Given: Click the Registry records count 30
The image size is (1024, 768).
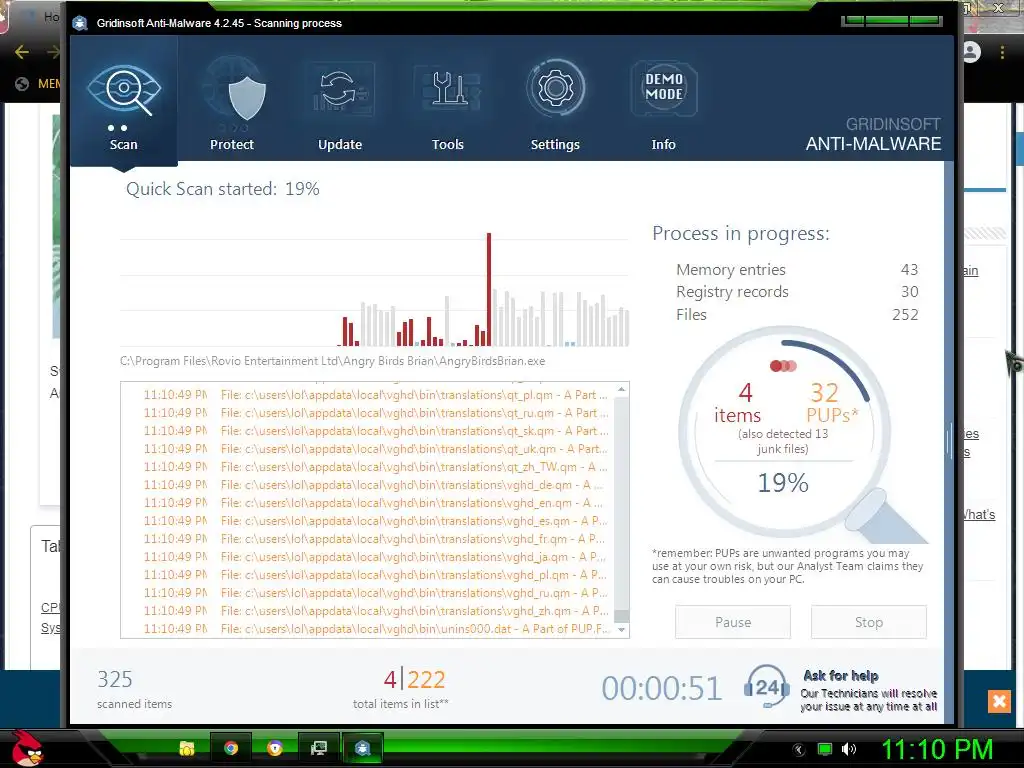Looking at the screenshot, I should [909, 292].
